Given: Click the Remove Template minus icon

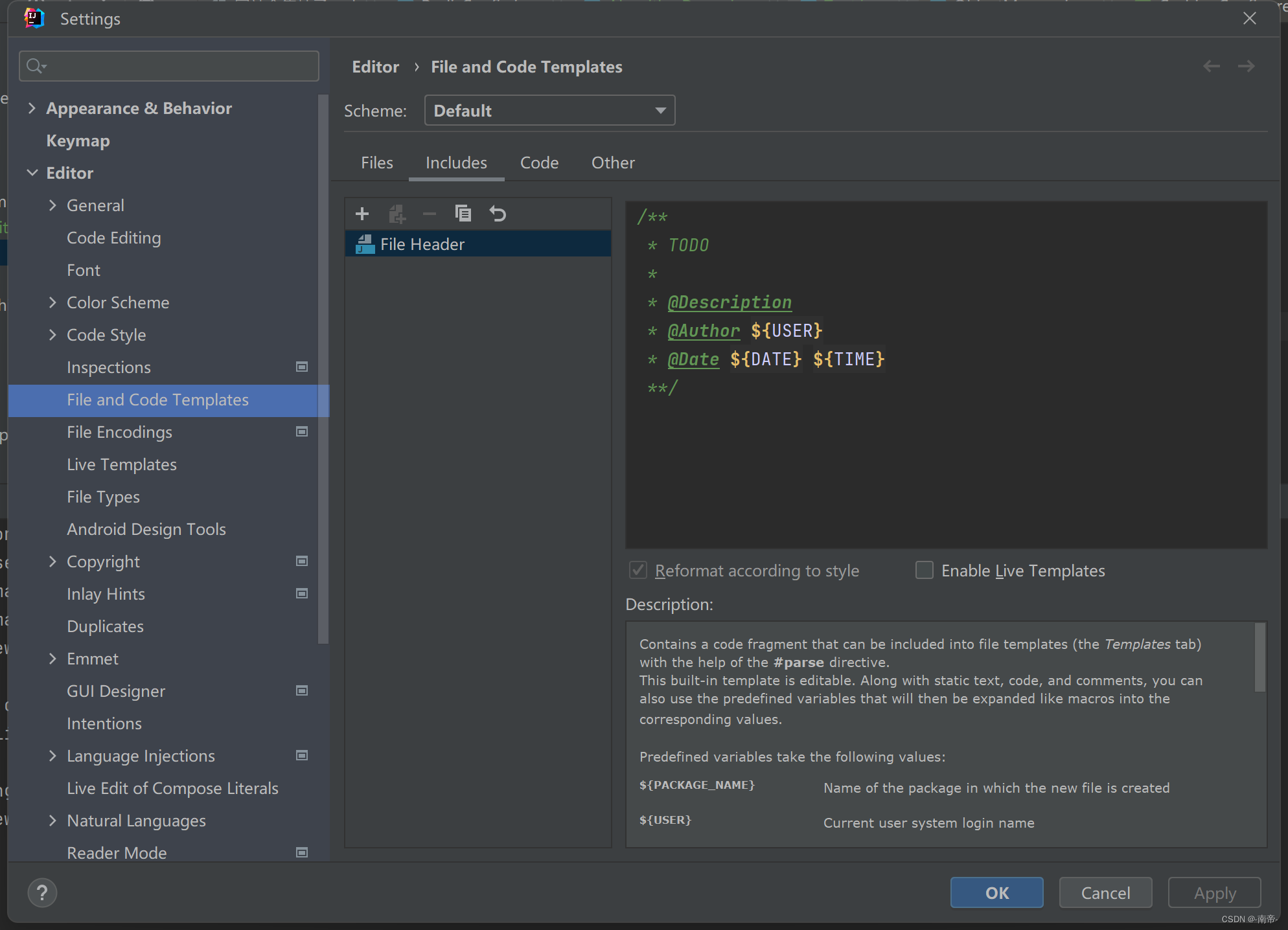Looking at the screenshot, I should (430, 214).
